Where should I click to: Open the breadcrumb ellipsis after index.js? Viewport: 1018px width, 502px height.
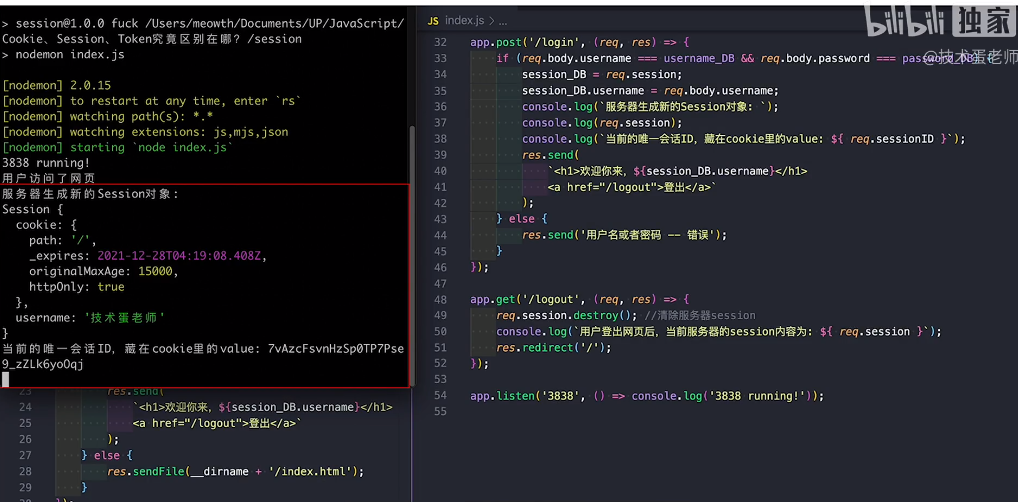pyautogui.click(x=503, y=21)
